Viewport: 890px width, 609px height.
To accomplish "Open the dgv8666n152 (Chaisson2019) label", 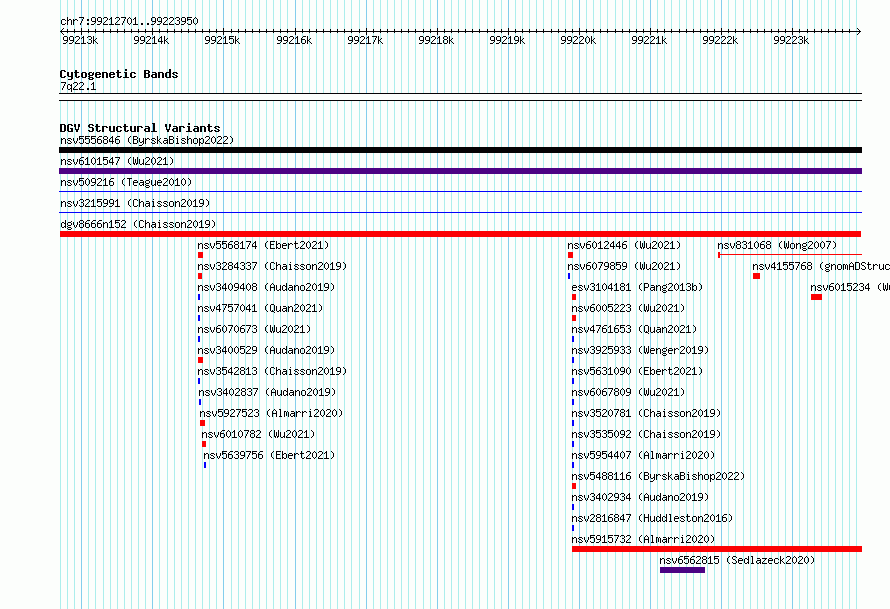I will pos(138,224).
